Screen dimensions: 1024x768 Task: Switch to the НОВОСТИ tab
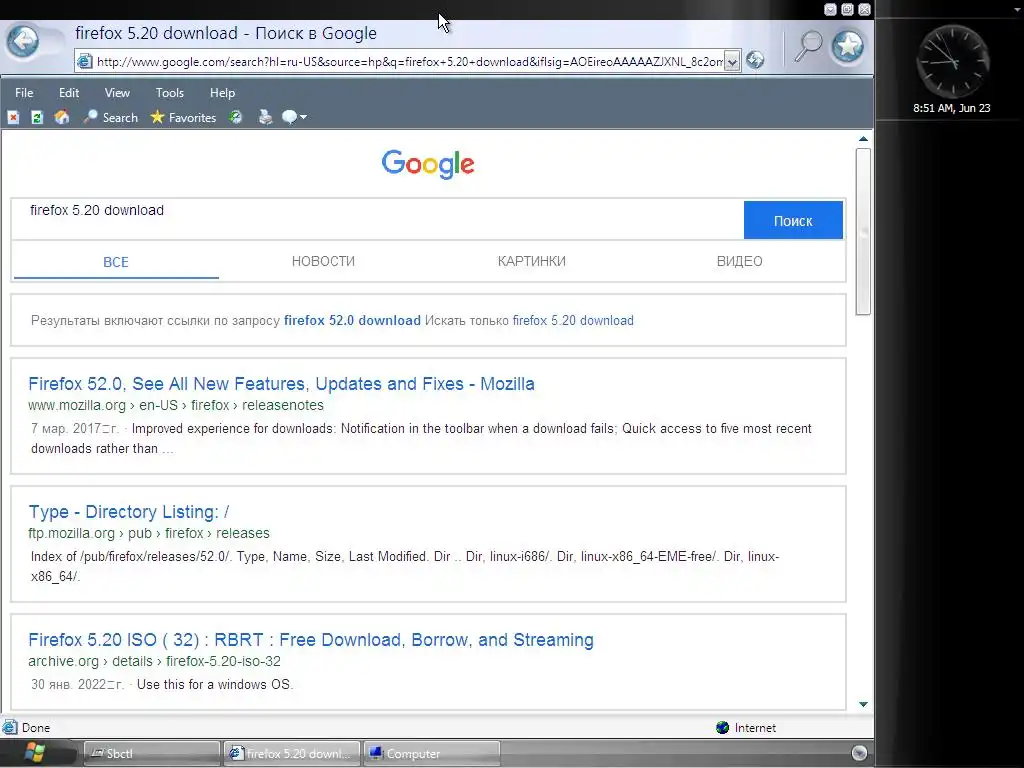tap(323, 261)
